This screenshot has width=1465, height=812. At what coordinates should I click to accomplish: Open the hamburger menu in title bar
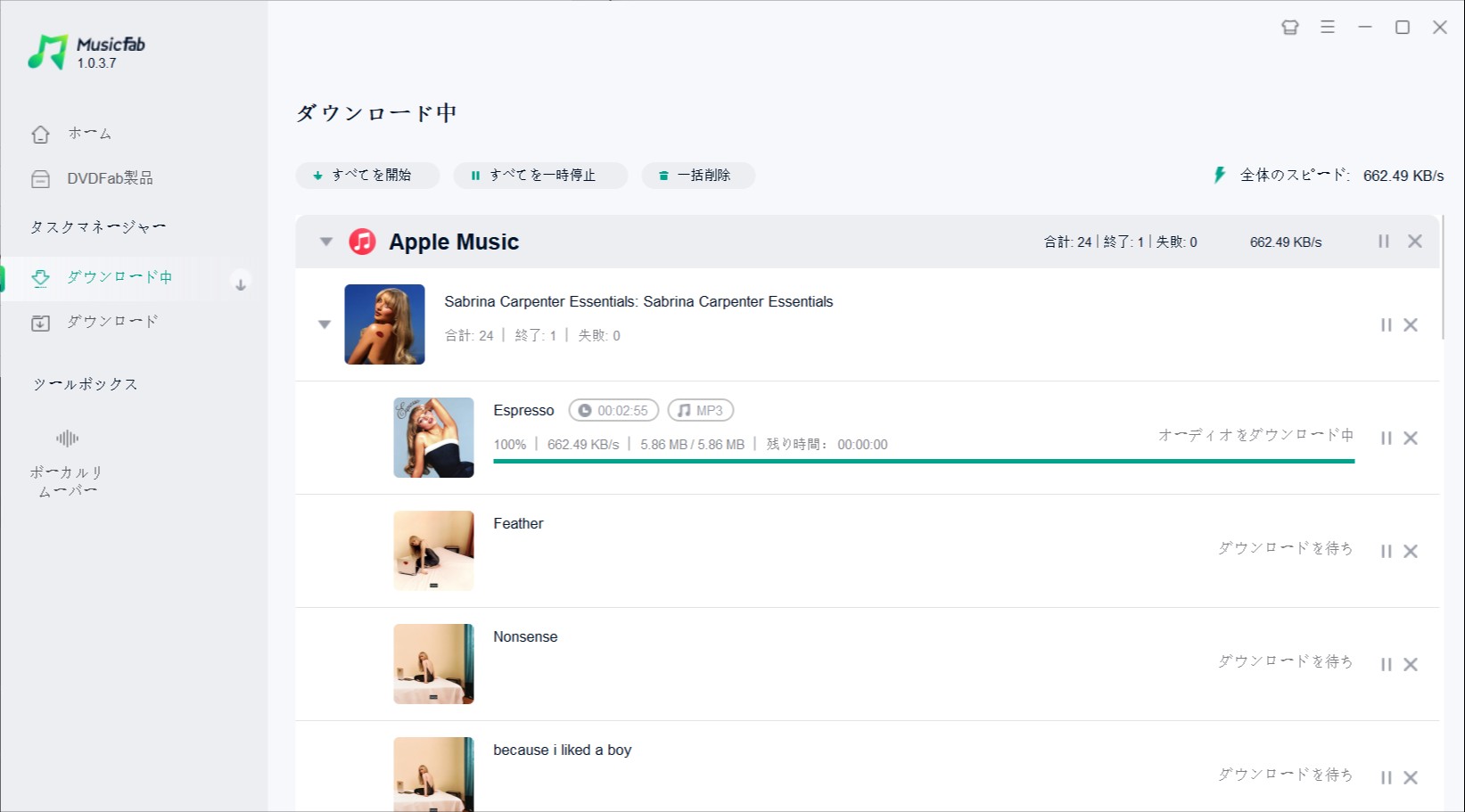tap(1328, 28)
